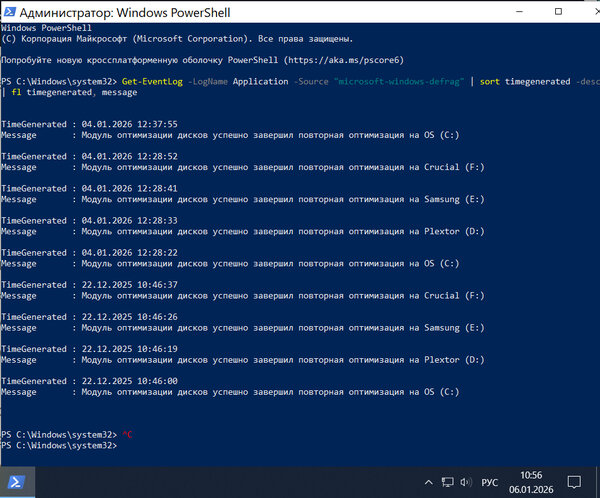This screenshot has height=498, width=600.
Task: Click the timestamp 04.01.2026 12:28:41
Action: 129,189
